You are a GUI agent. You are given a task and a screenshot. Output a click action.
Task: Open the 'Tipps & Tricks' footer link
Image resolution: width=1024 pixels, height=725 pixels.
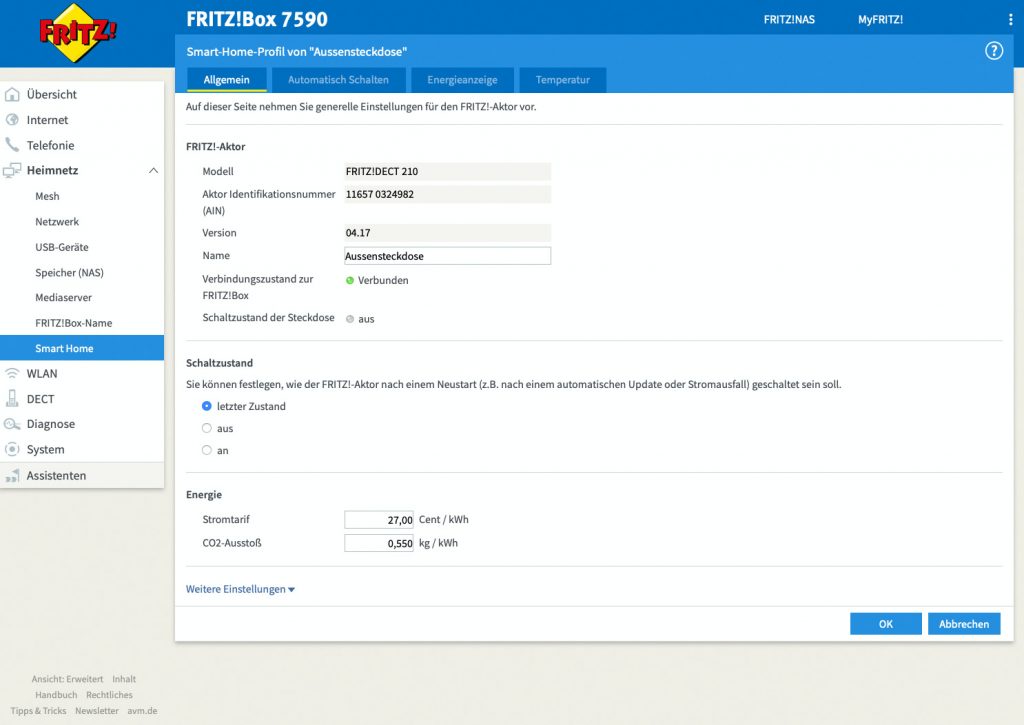(x=39, y=711)
